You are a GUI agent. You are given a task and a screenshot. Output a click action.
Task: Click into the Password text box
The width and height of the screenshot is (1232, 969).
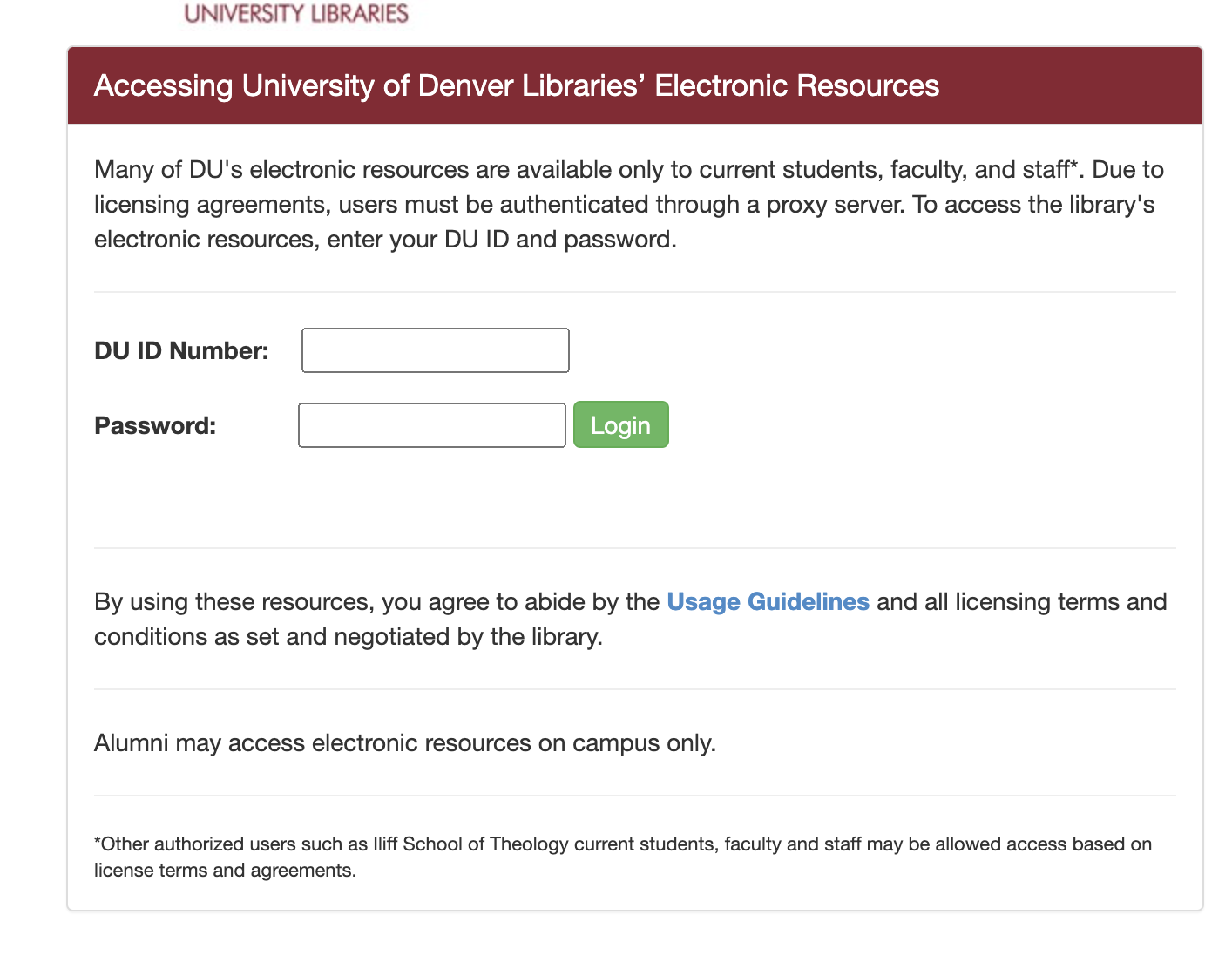pyautogui.click(x=431, y=425)
